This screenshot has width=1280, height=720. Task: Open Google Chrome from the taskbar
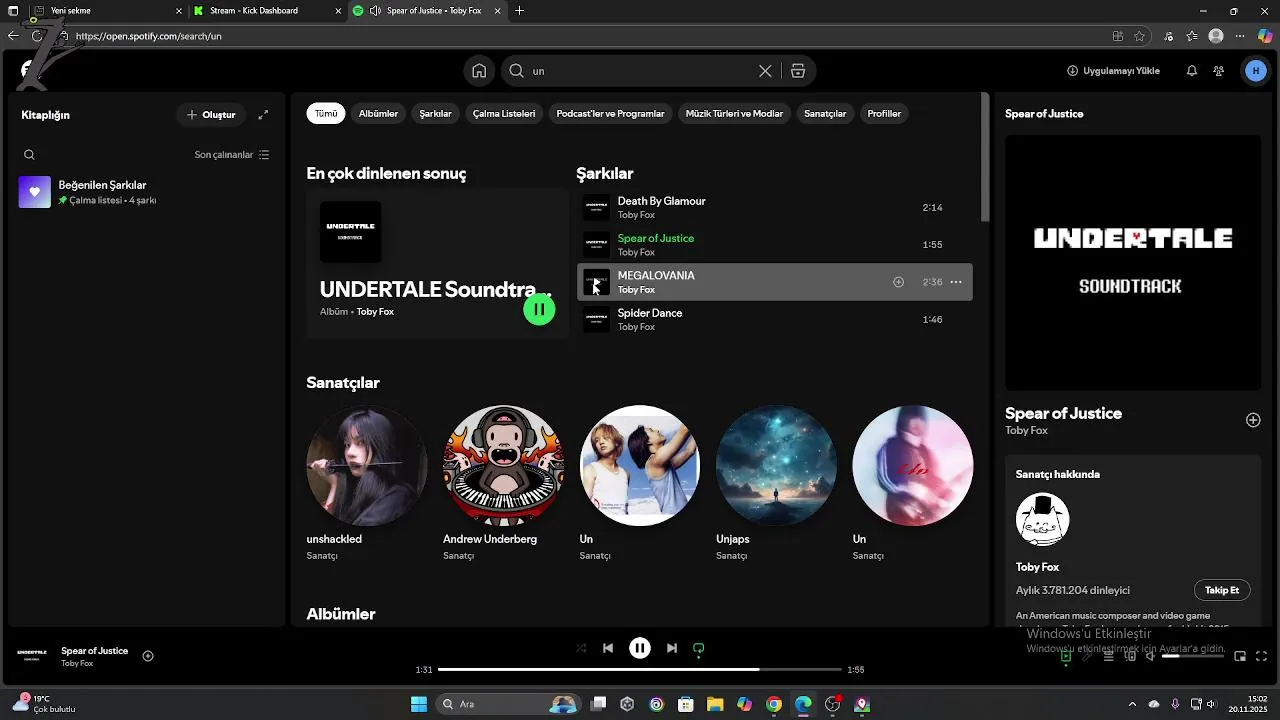pyautogui.click(x=774, y=704)
